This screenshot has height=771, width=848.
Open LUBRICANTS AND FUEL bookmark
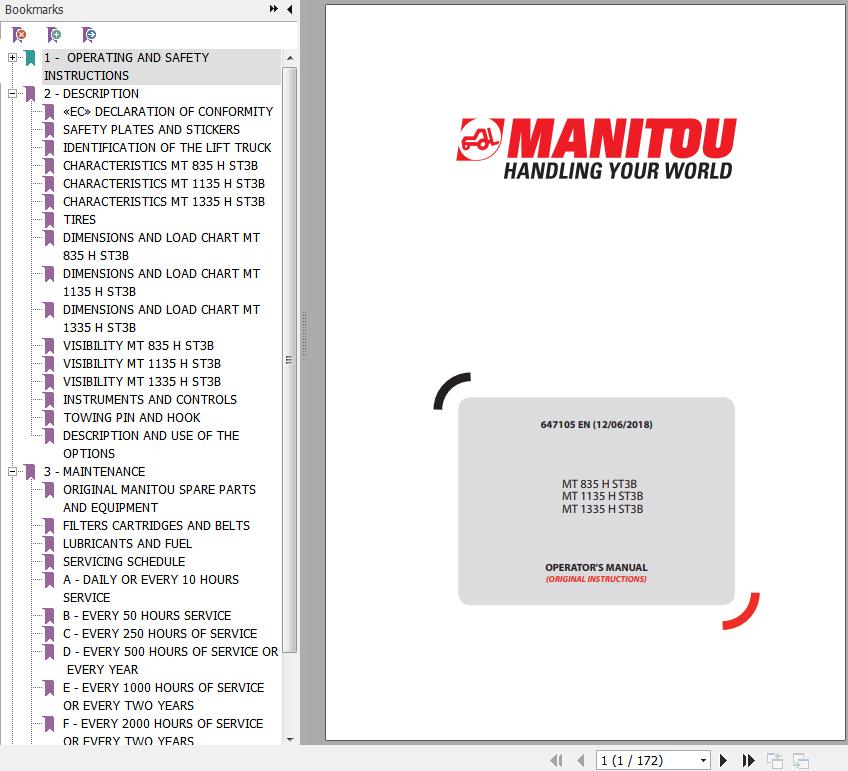[127, 543]
